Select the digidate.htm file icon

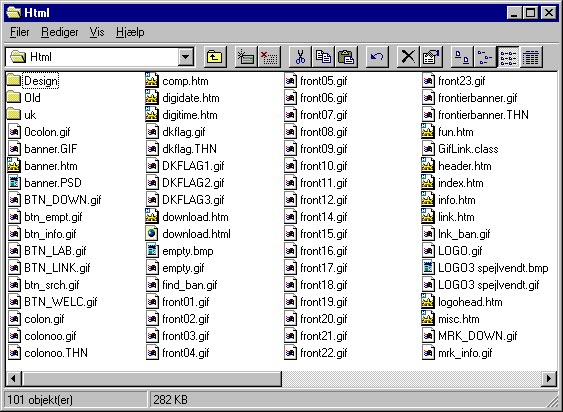coord(152,98)
